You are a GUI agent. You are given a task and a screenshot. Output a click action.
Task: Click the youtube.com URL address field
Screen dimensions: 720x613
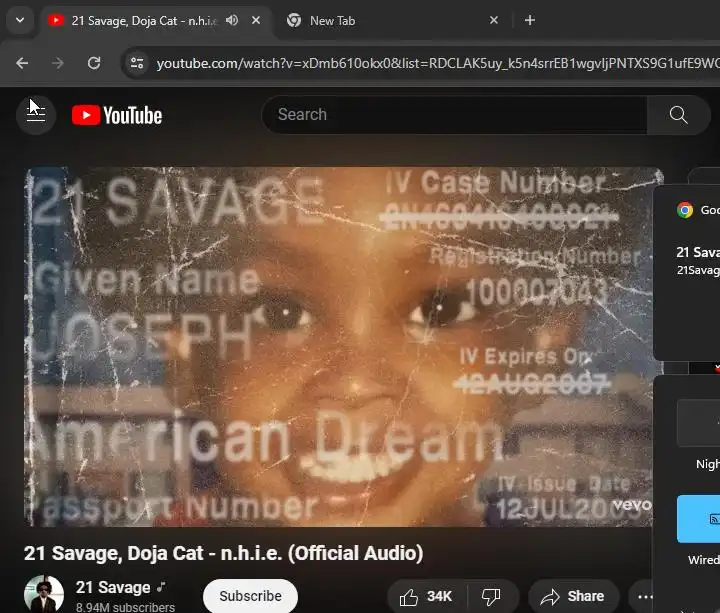[438, 63]
